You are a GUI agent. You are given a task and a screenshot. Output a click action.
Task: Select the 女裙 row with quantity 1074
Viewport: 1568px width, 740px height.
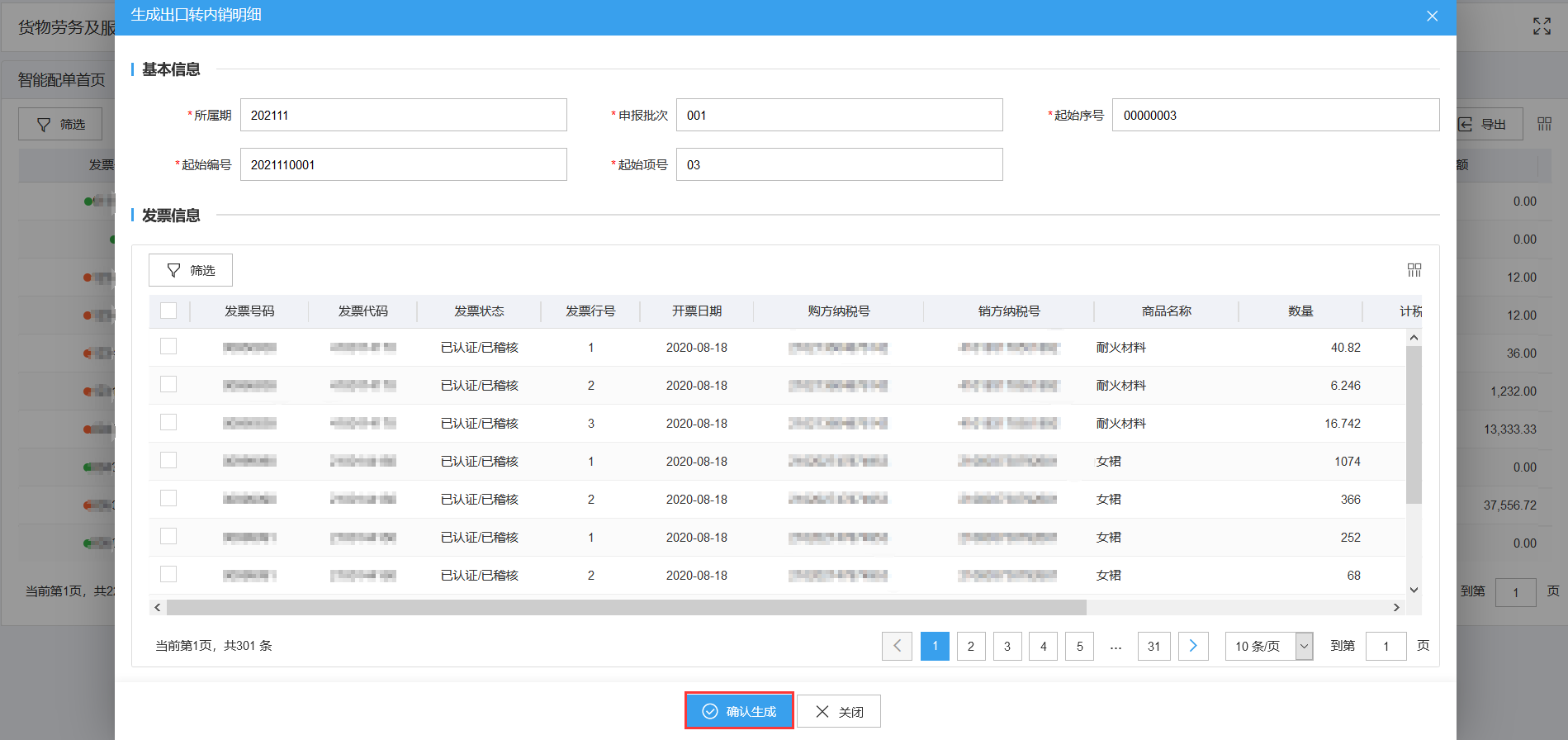[168, 461]
